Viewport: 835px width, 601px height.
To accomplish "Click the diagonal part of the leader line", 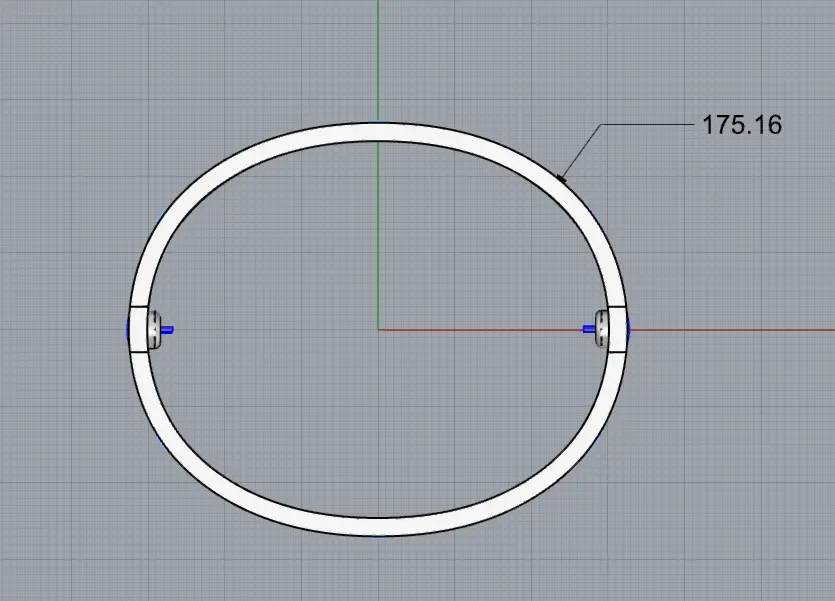I will coord(582,150).
